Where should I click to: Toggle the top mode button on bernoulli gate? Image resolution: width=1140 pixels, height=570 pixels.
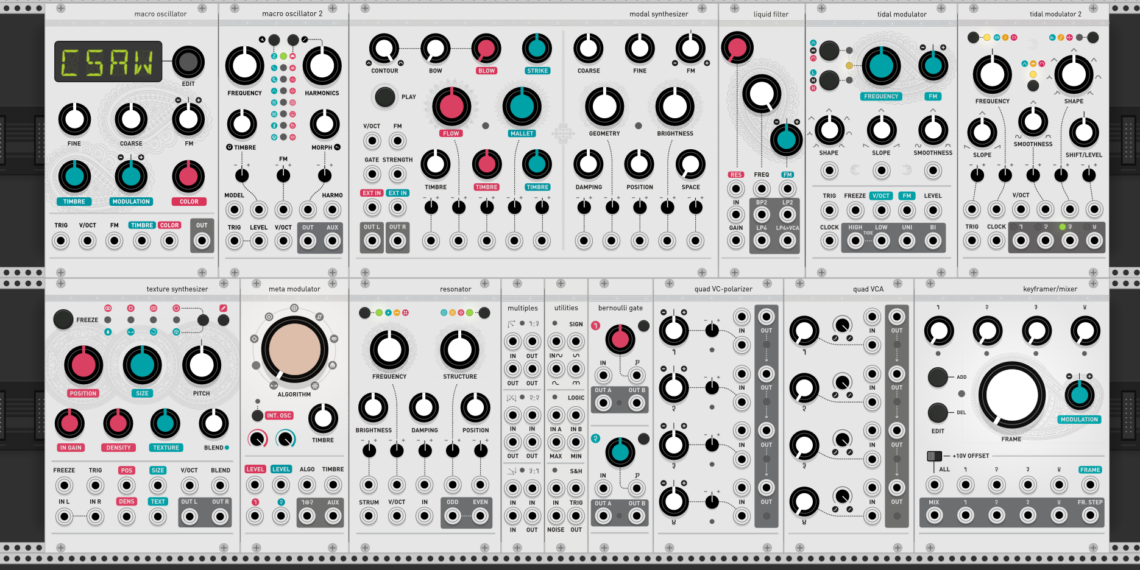click(643, 326)
